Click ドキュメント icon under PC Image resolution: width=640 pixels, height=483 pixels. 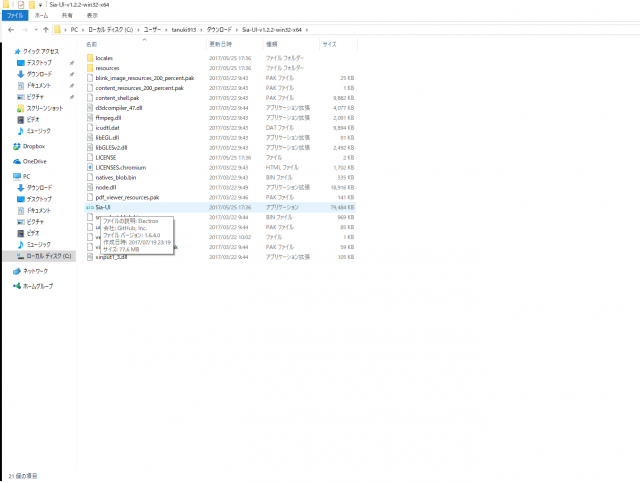point(20,211)
